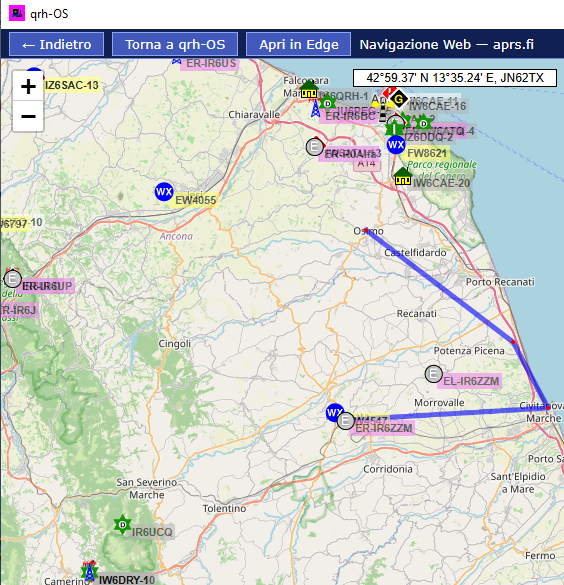Click the Recanati town name on map
Image resolution: width=564 pixels, height=585 pixels.
coord(416,313)
